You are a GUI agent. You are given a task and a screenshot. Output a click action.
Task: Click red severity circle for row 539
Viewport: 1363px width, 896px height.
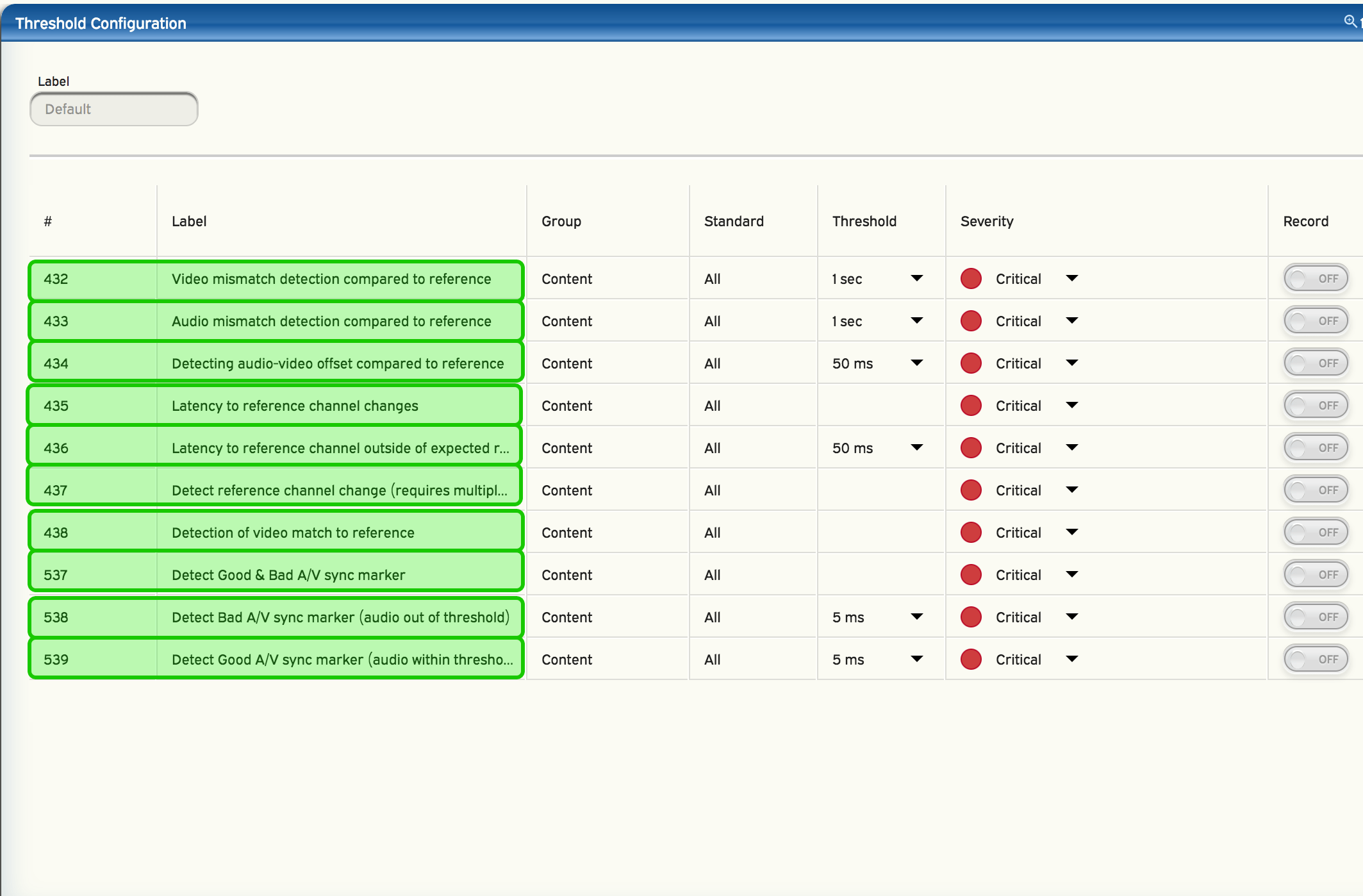[971, 660]
